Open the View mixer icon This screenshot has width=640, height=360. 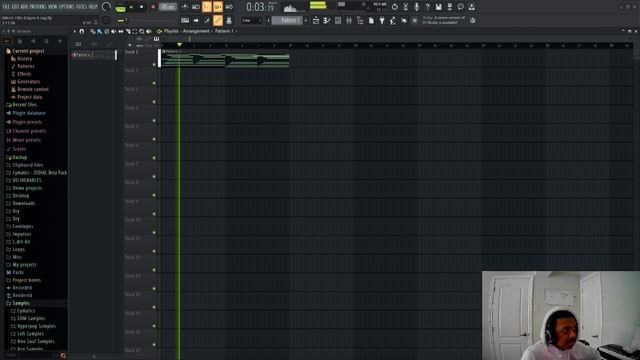pyautogui.click(x=349, y=20)
